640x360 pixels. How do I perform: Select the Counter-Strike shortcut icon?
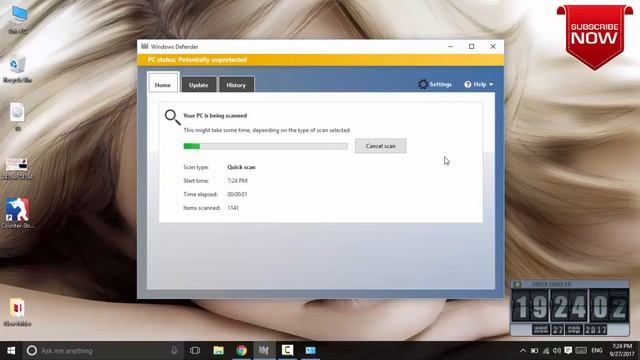point(17,213)
